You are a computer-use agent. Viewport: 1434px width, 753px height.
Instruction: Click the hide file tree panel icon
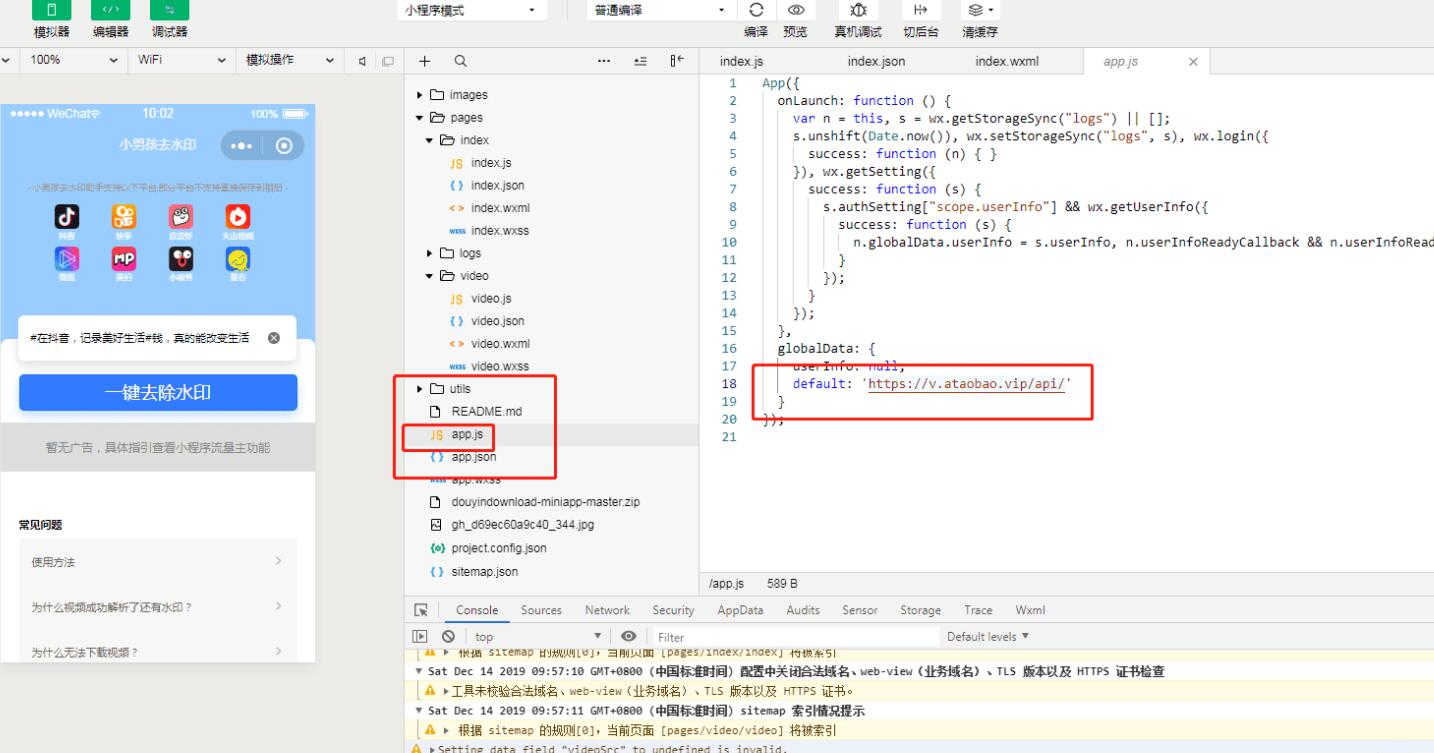[x=677, y=61]
